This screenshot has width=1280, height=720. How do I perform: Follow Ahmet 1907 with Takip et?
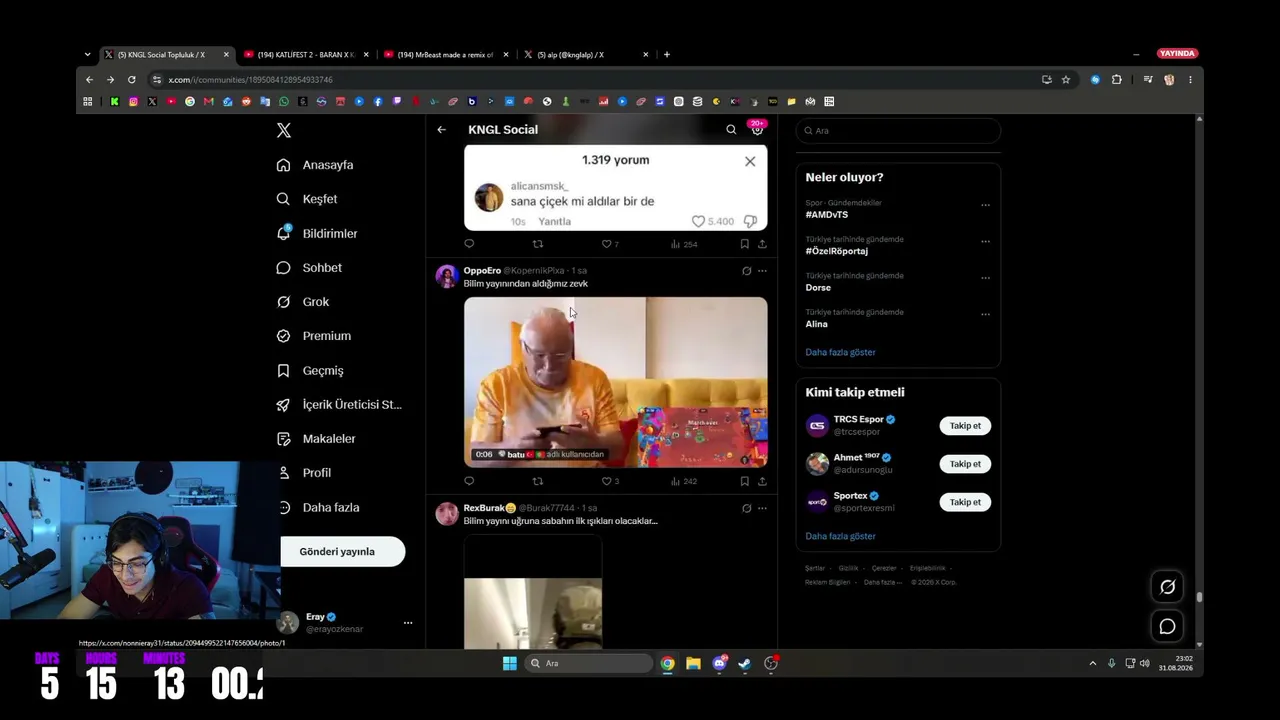(x=965, y=464)
